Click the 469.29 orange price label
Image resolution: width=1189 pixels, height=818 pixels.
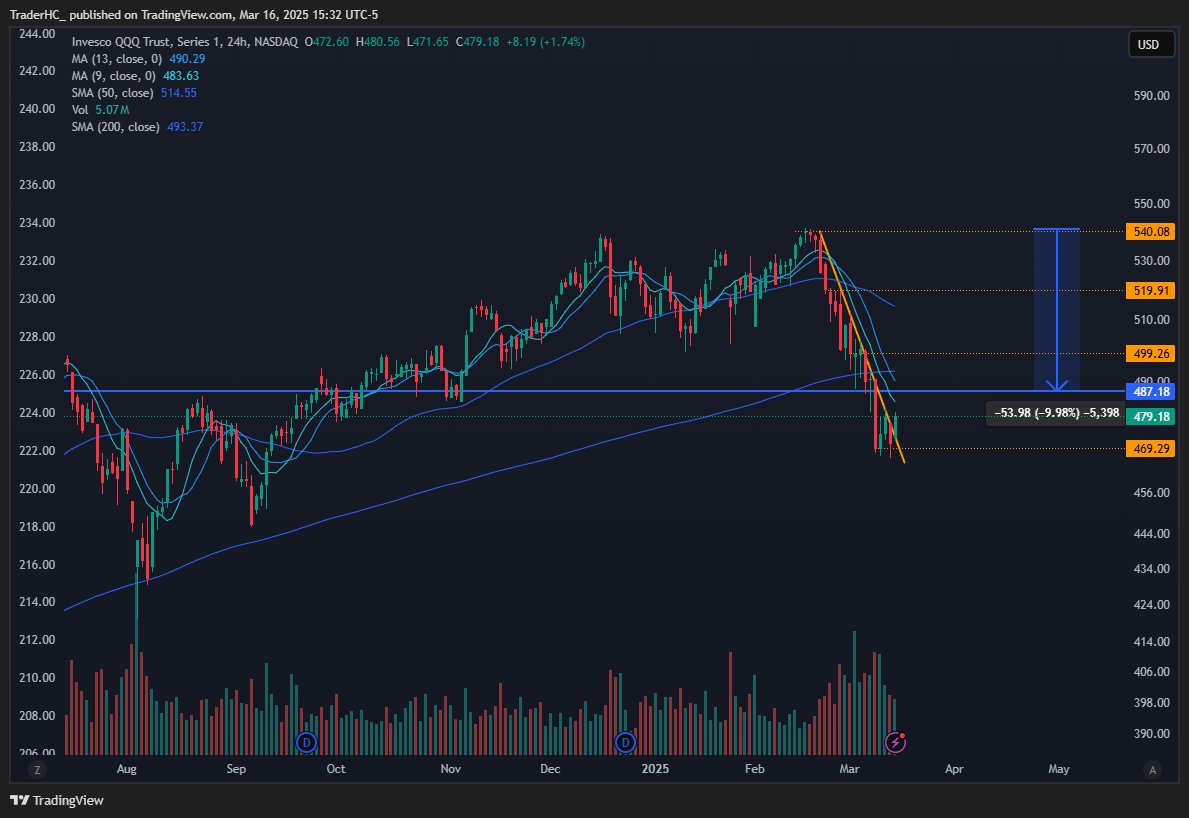pyautogui.click(x=1150, y=449)
